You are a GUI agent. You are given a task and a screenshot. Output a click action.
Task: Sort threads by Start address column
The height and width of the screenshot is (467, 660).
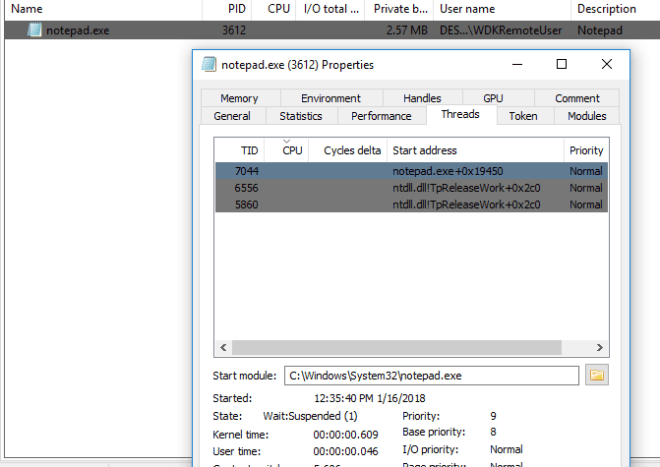[476, 150]
